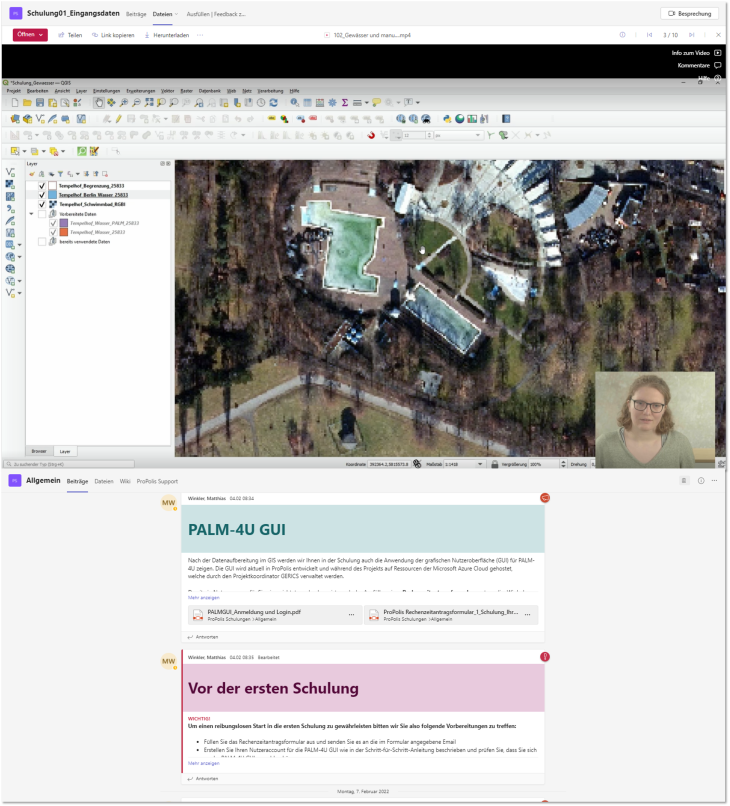Enable snapping with the red magnet icon
Screen dimensions: 730x806
point(371,136)
